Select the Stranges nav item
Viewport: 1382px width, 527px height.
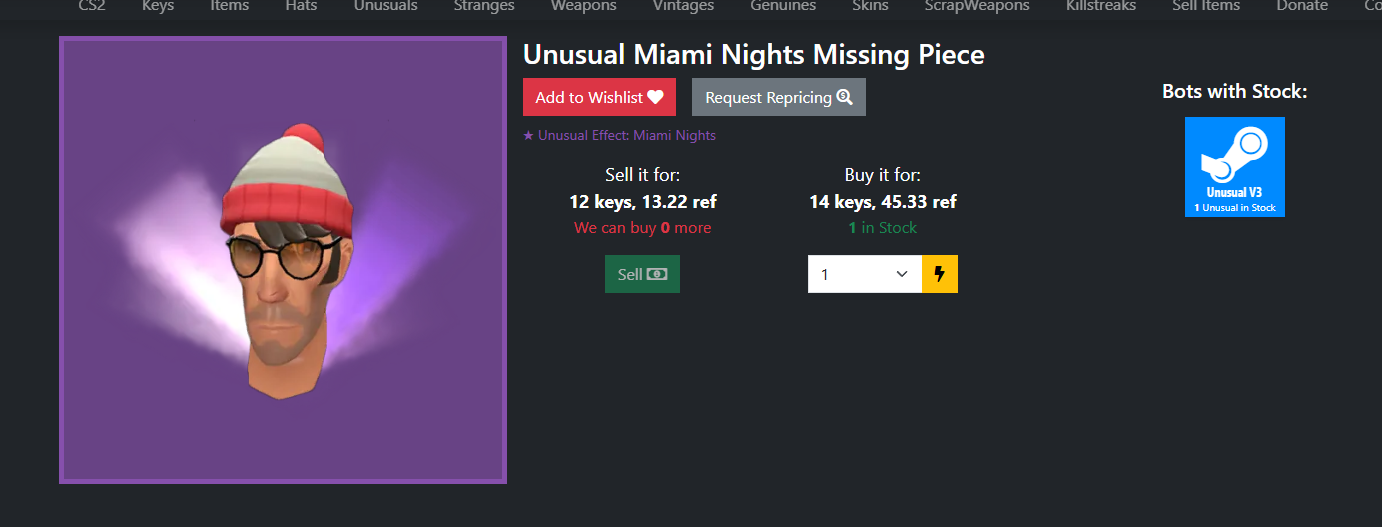point(484,6)
